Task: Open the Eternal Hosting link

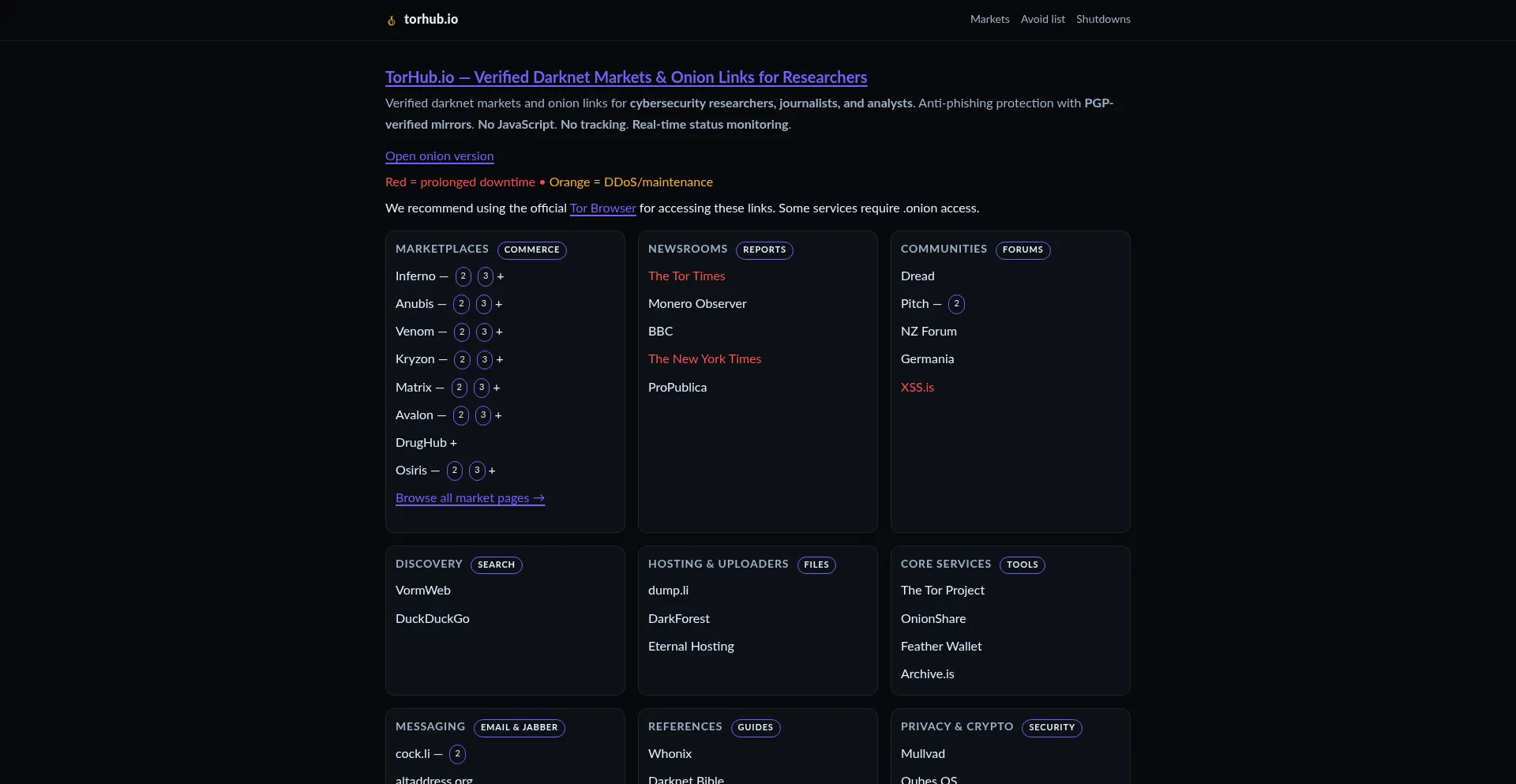Action: tap(692, 647)
